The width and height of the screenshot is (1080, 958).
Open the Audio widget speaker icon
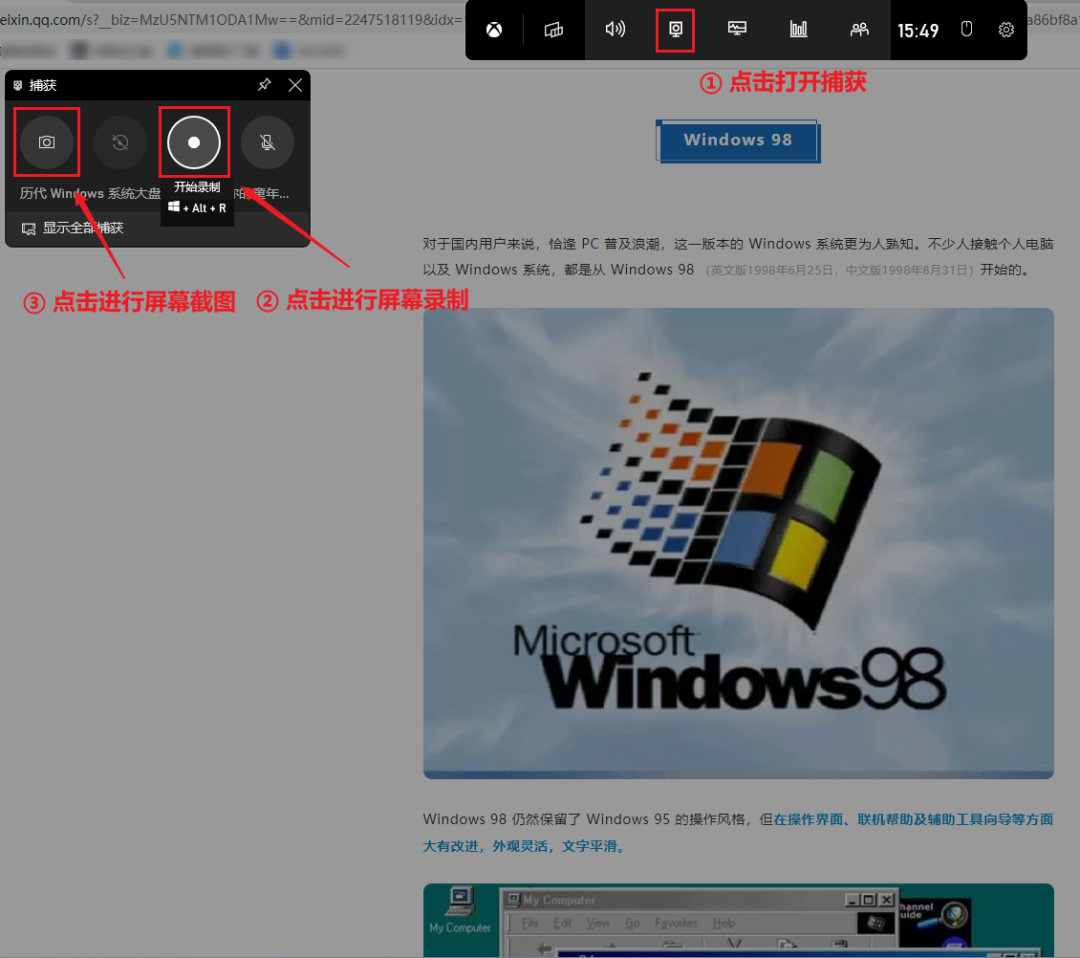click(x=615, y=29)
